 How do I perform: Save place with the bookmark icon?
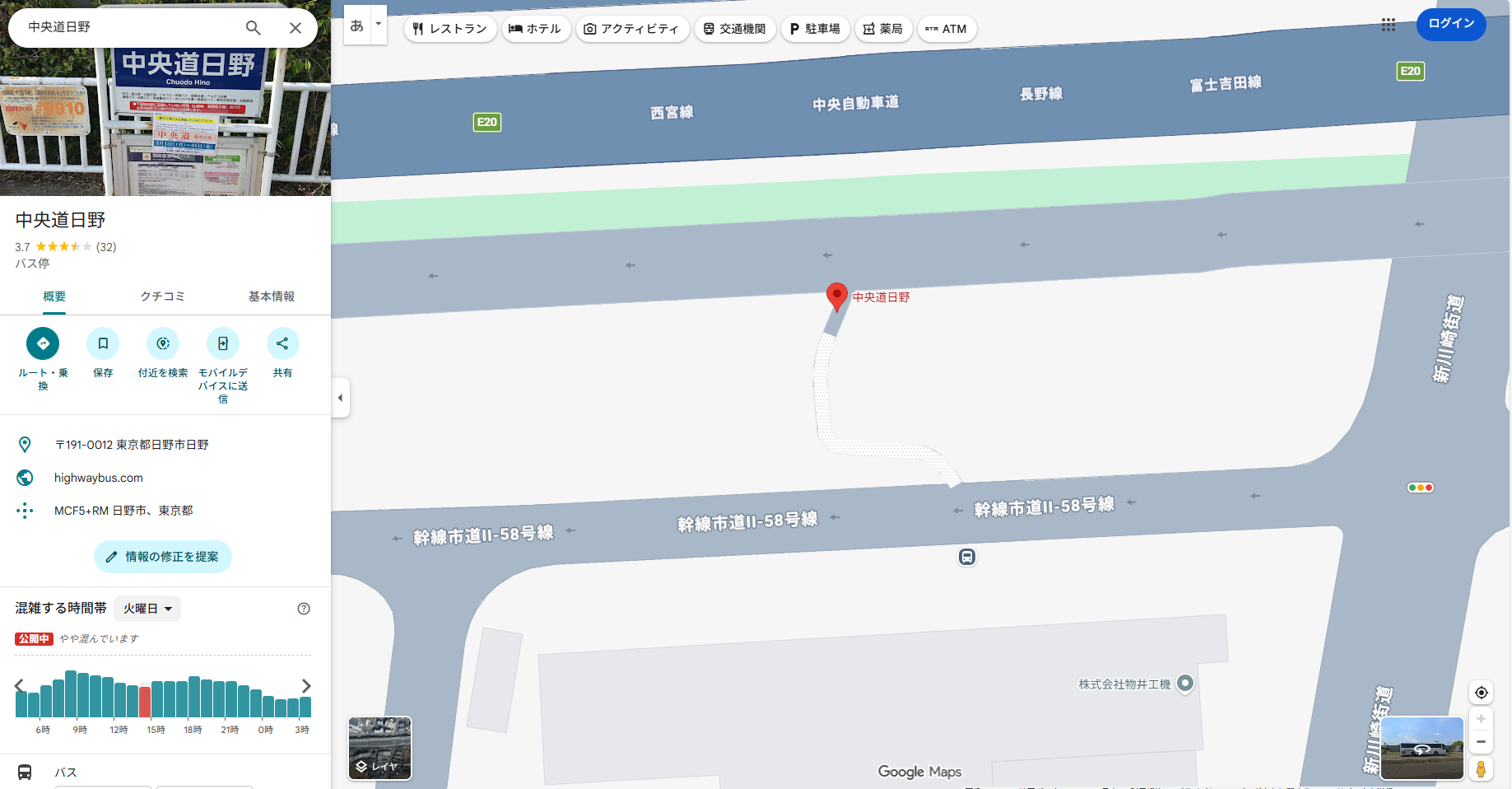(x=103, y=343)
